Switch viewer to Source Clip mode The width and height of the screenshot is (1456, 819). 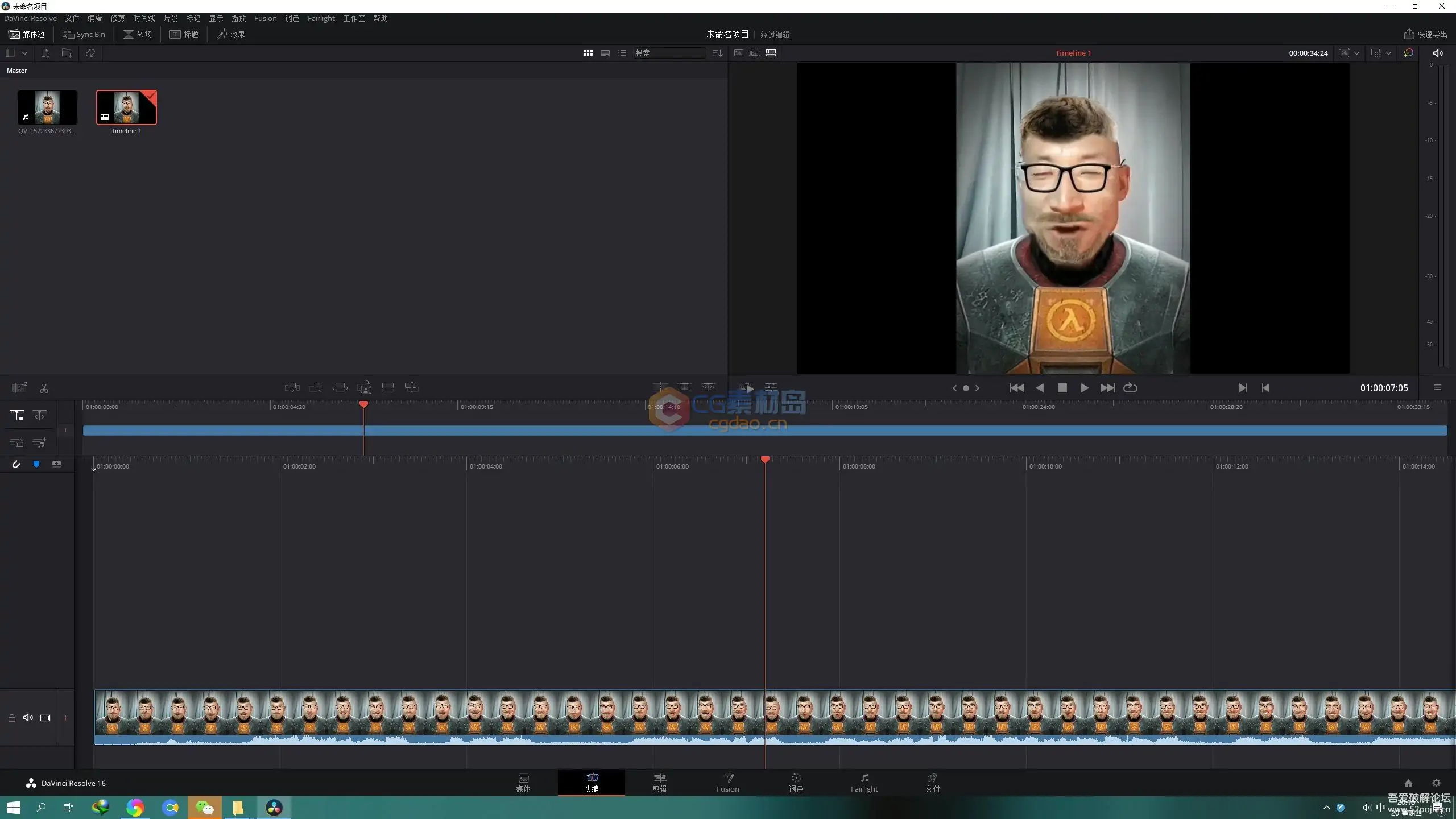[738, 53]
